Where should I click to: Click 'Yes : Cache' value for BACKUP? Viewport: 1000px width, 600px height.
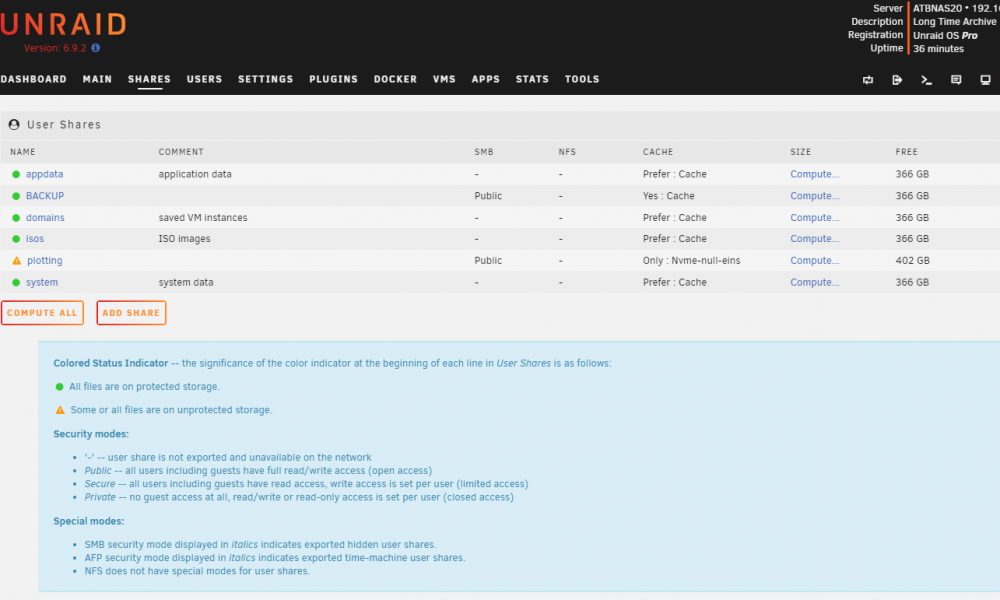(x=668, y=196)
